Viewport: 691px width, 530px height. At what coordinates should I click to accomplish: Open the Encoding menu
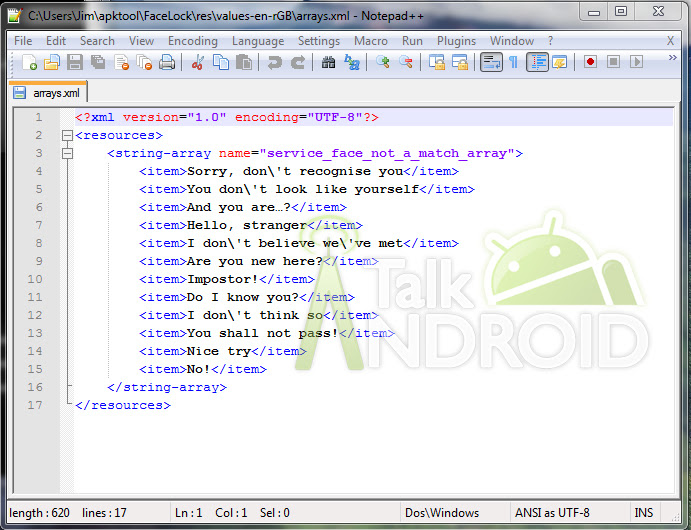pyautogui.click(x=193, y=41)
